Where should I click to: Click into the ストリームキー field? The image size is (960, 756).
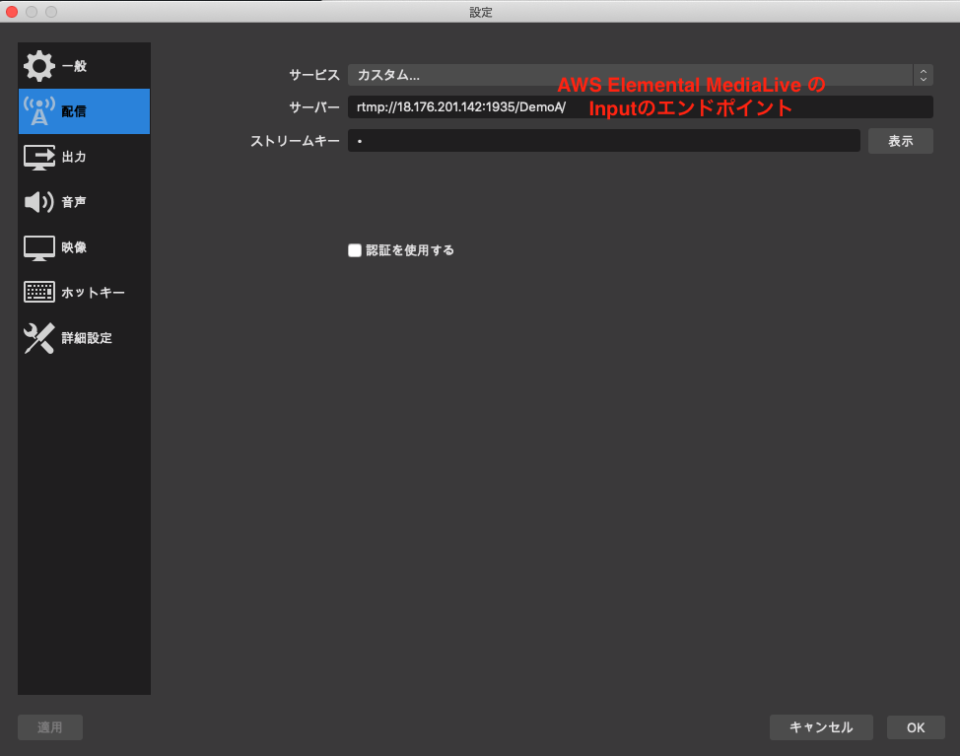604,141
